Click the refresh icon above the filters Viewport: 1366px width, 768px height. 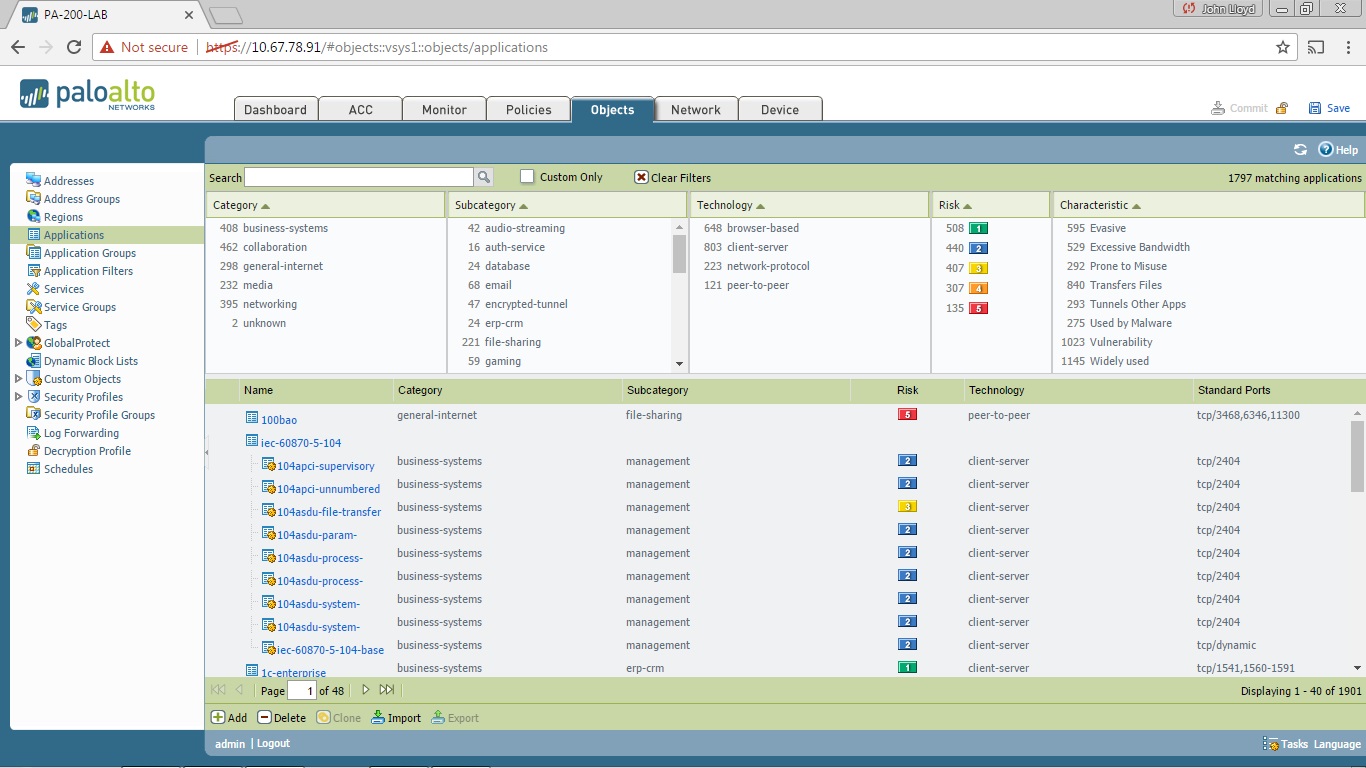[1301, 149]
